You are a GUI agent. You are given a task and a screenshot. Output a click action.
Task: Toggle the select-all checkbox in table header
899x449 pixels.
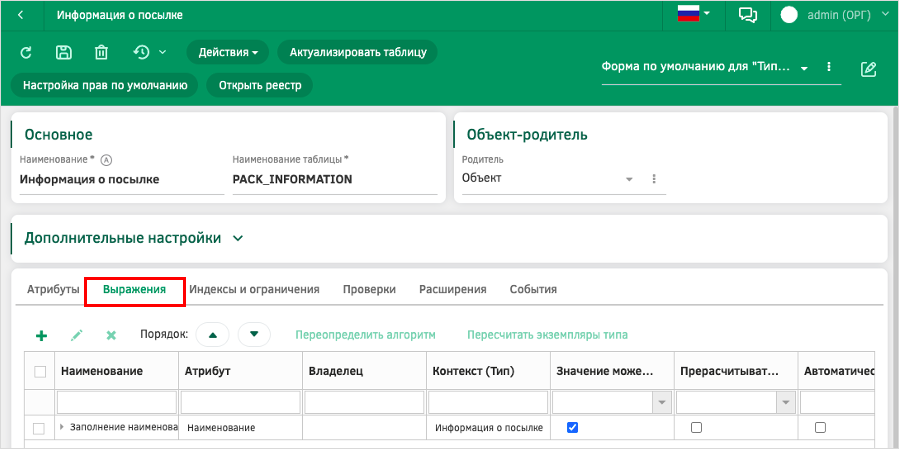[x=40, y=372]
